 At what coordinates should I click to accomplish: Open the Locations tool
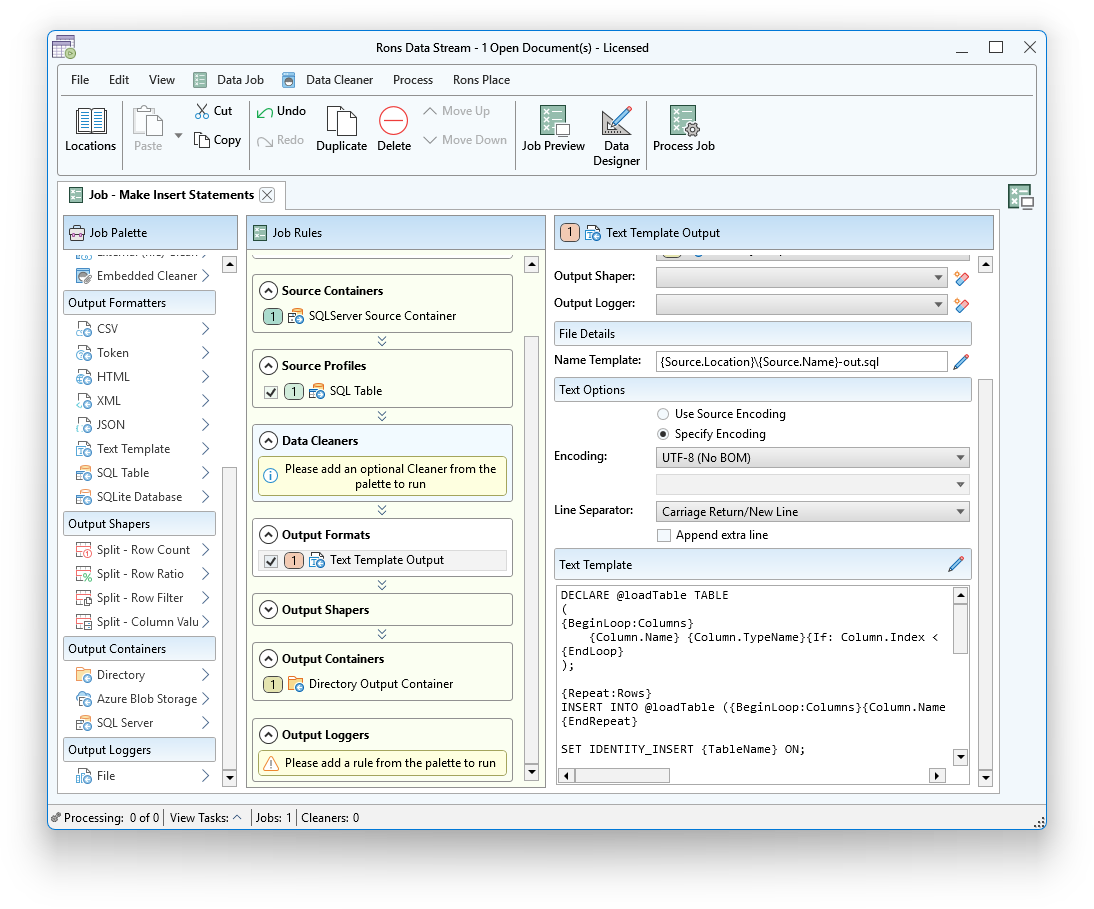(x=90, y=130)
